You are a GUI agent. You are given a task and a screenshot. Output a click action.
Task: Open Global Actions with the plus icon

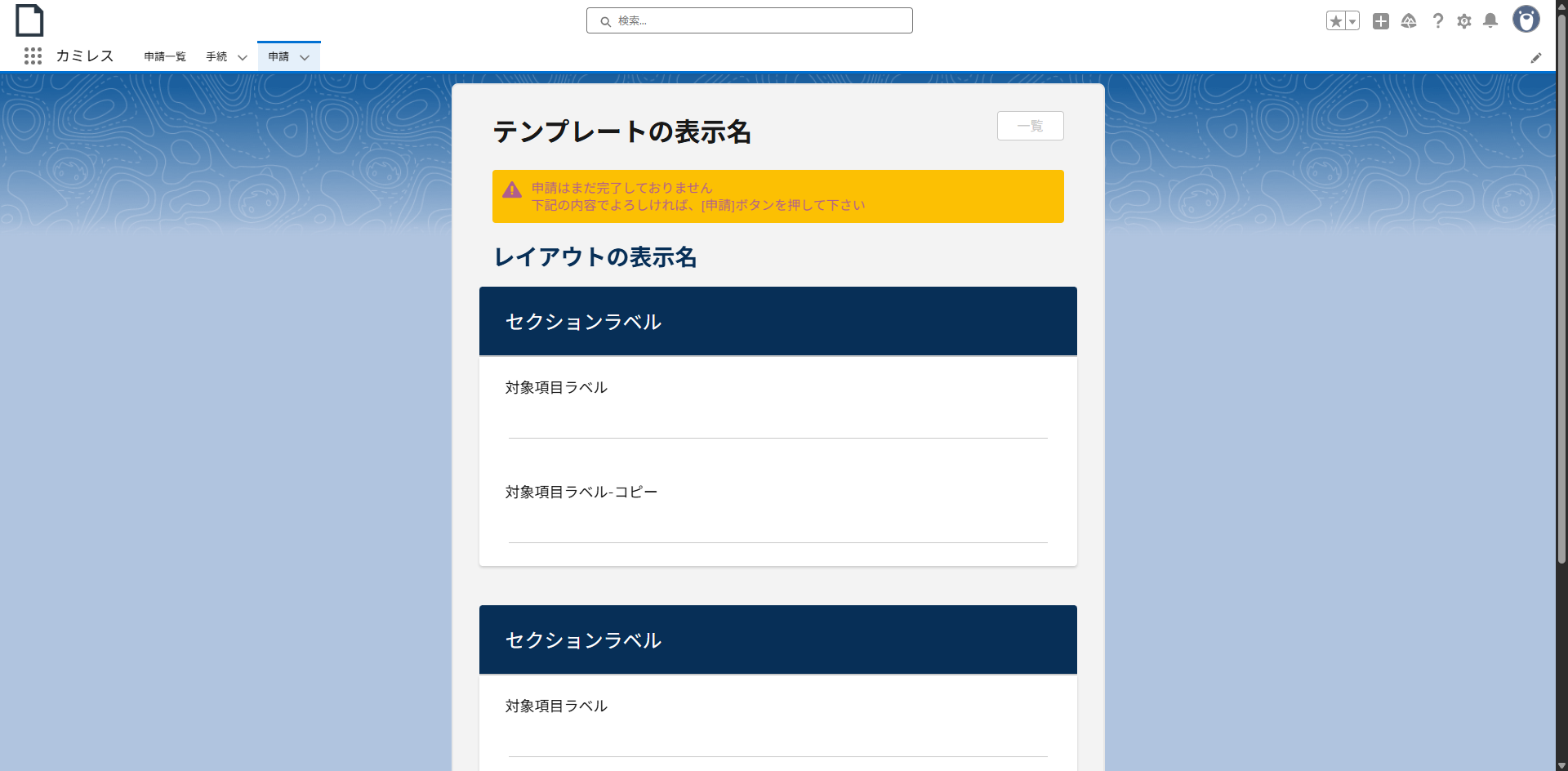point(1380,21)
